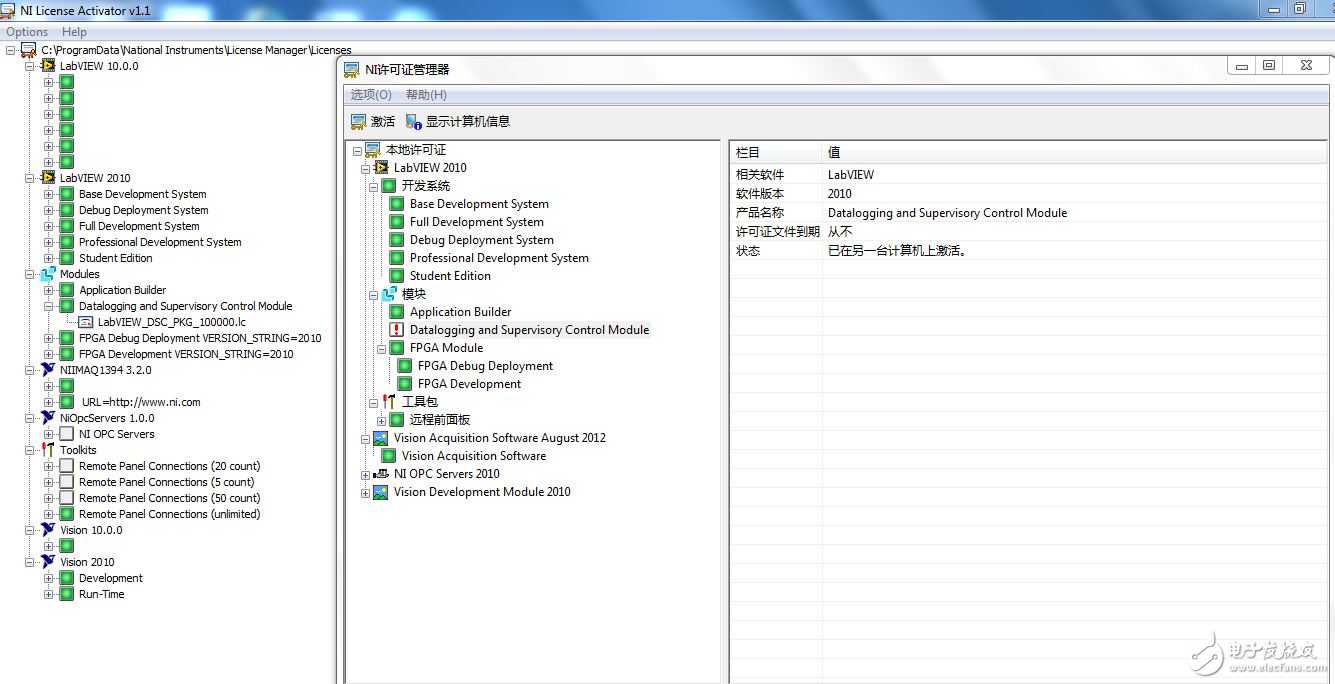Select Vision Acquisition Software tree item
The height and width of the screenshot is (684, 1335).
474,456
